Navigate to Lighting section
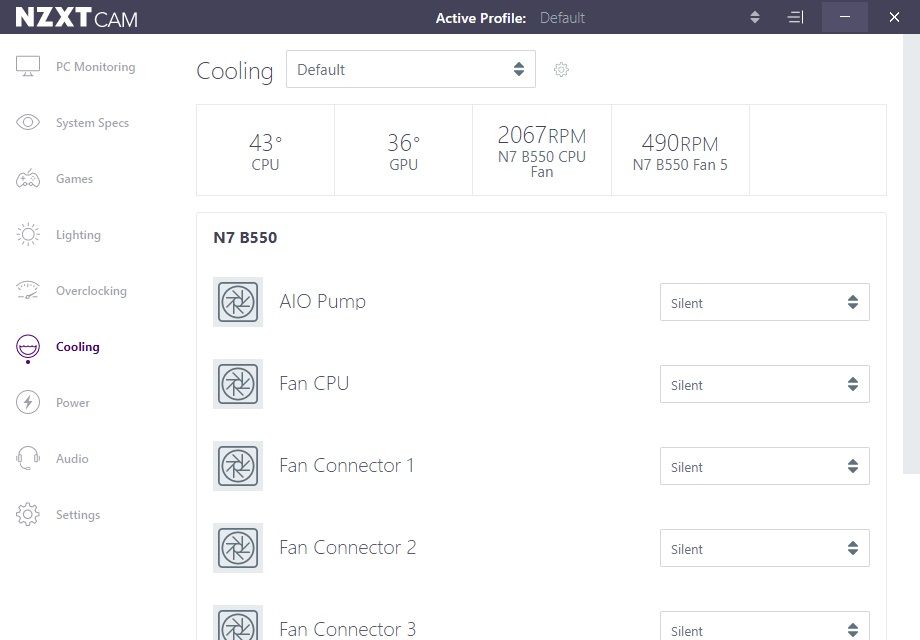This screenshot has width=920, height=640. pyautogui.click(x=78, y=235)
